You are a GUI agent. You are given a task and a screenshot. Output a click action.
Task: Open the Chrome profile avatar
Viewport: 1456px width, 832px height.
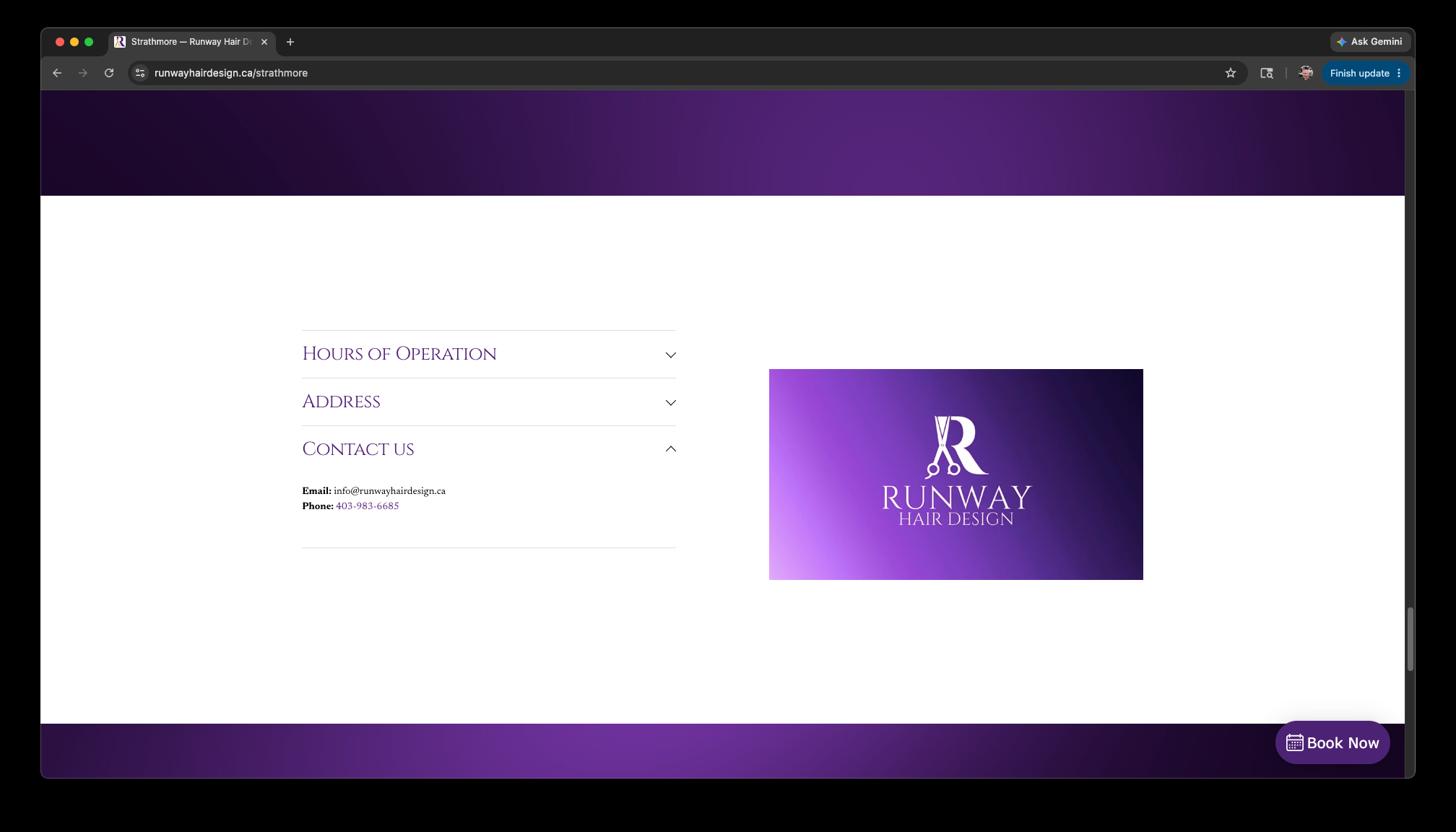coord(1306,73)
